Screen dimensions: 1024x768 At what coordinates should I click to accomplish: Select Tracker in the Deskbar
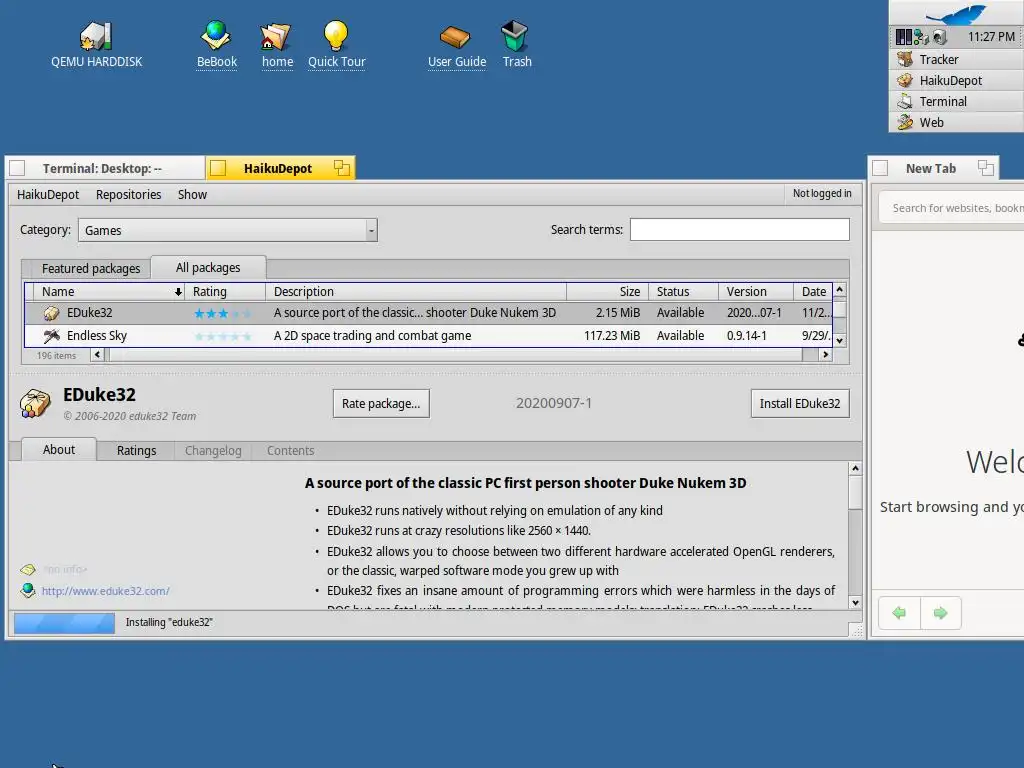(956, 59)
